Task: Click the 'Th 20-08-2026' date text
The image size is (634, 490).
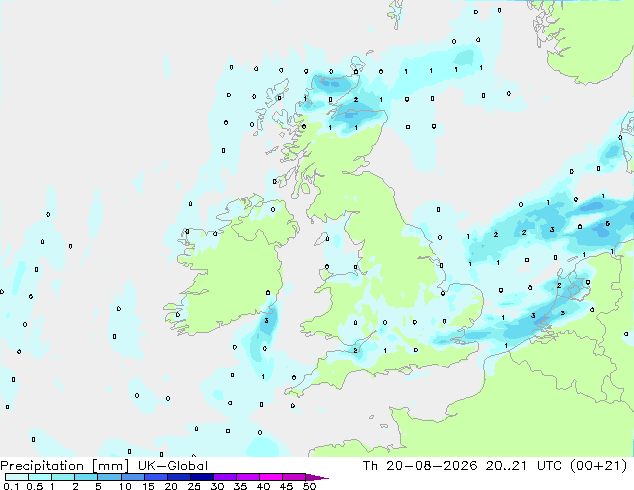Action: [x=420, y=466]
